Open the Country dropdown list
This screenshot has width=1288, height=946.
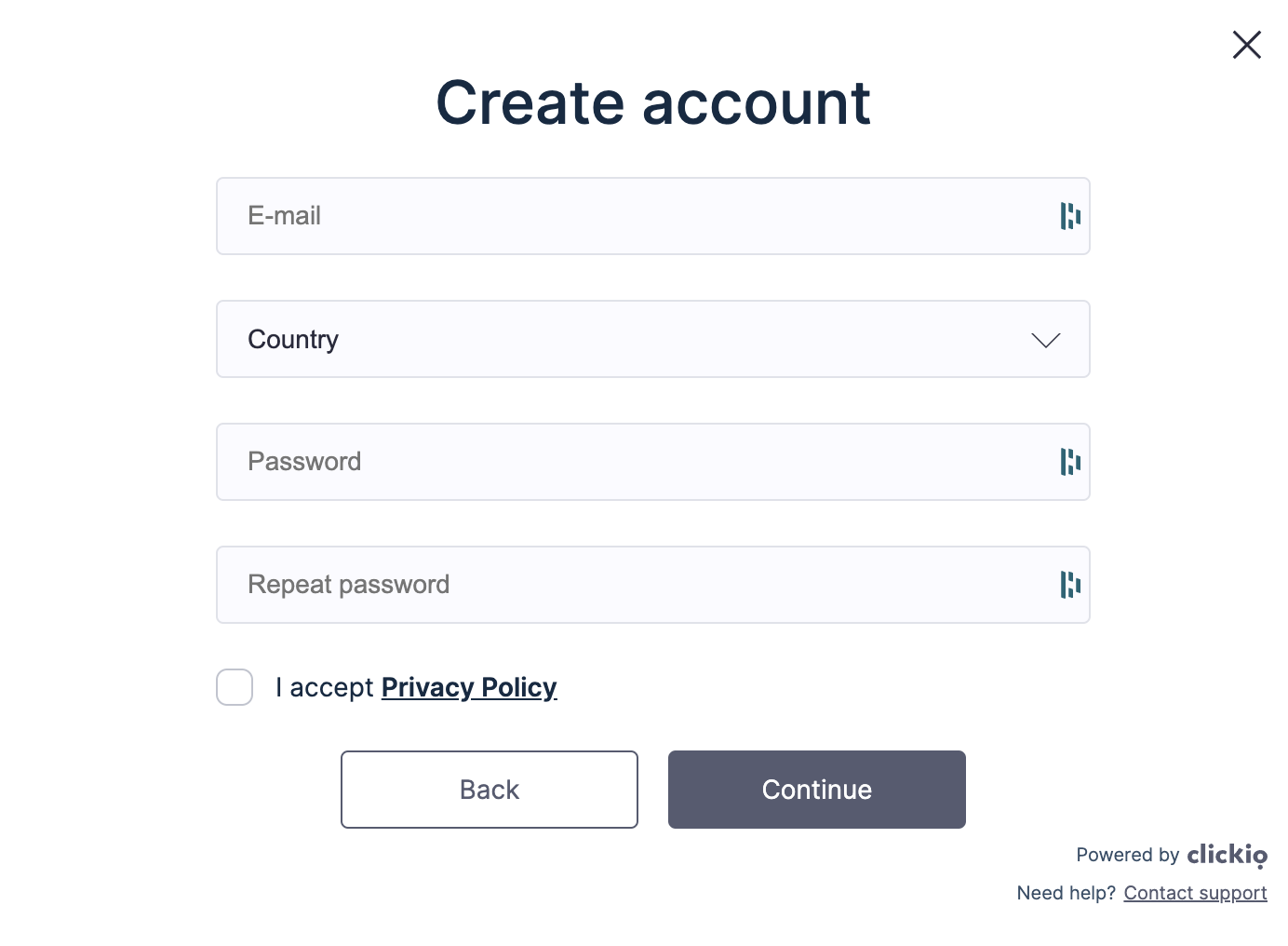(x=652, y=339)
